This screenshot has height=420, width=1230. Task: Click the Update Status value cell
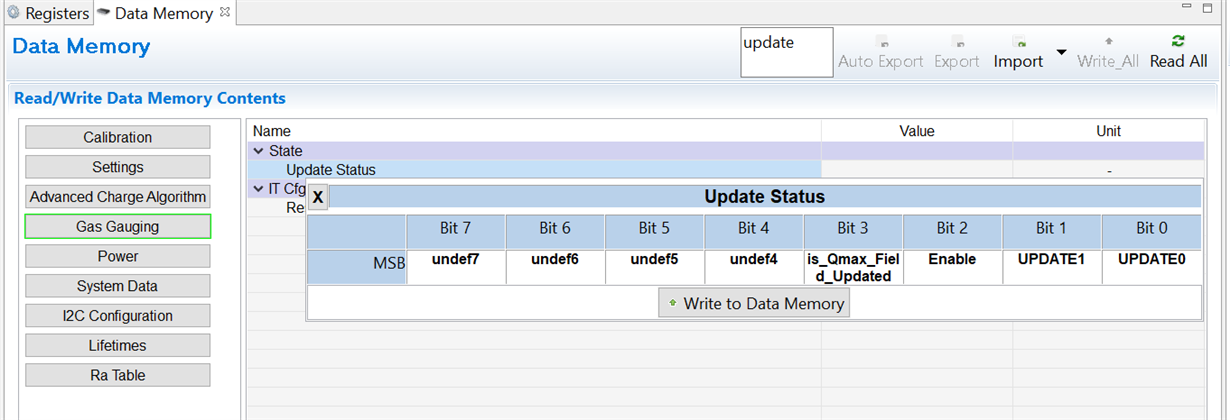coord(917,170)
